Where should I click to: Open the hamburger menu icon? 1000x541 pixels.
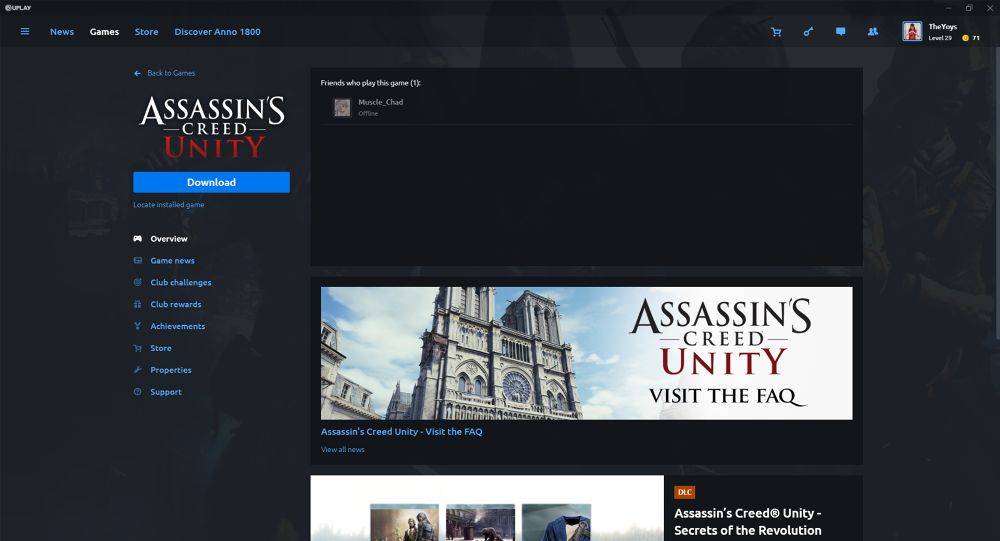coord(25,32)
